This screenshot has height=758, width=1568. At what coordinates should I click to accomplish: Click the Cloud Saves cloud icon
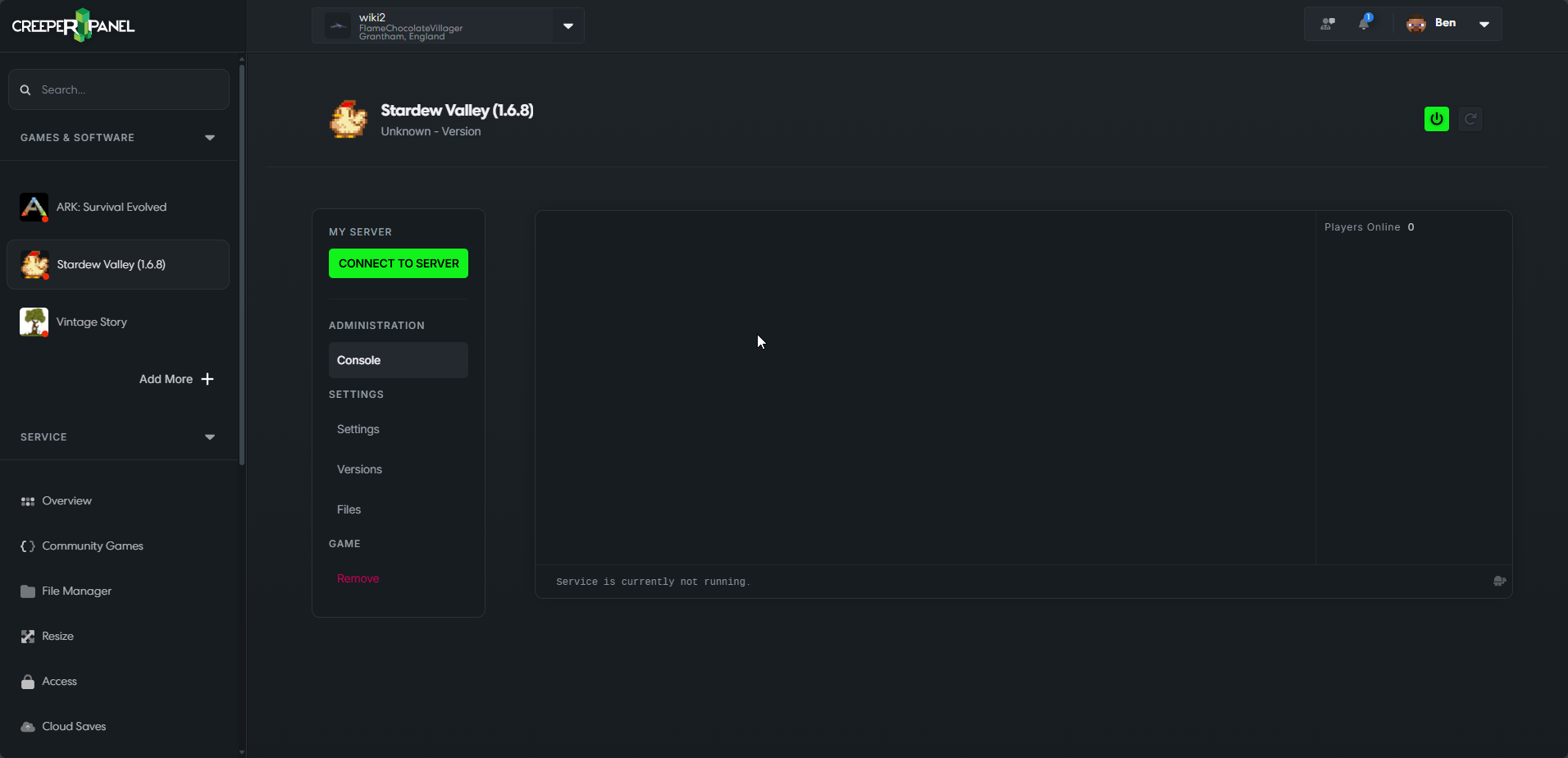(28, 727)
